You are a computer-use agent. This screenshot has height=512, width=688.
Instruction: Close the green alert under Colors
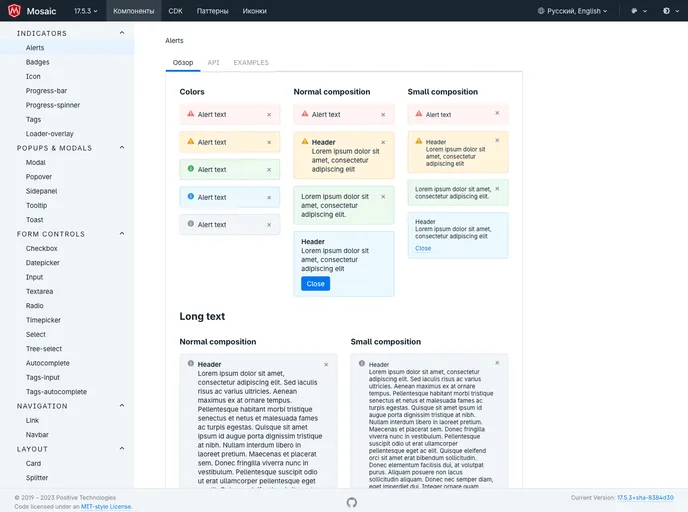(269, 170)
